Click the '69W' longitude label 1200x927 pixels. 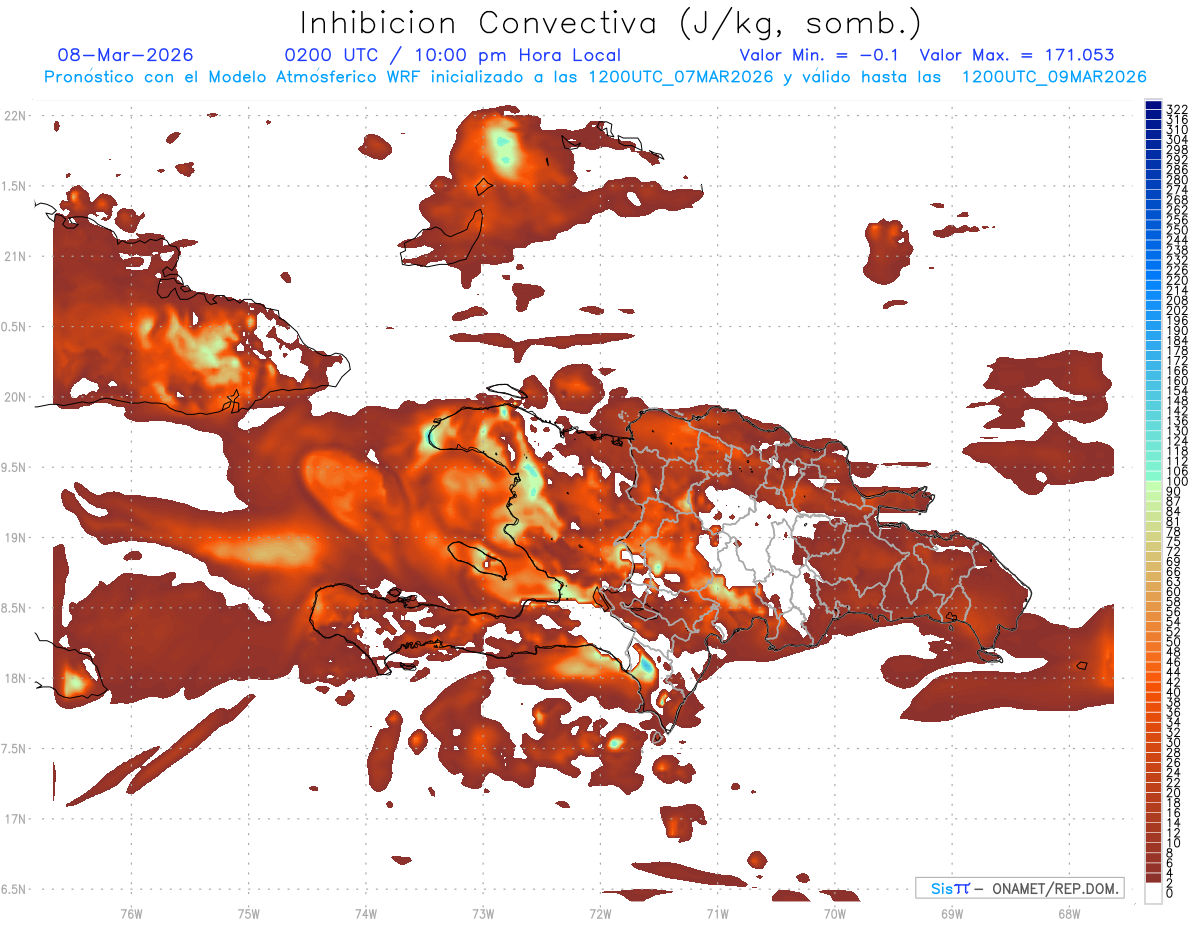[x=952, y=913]
